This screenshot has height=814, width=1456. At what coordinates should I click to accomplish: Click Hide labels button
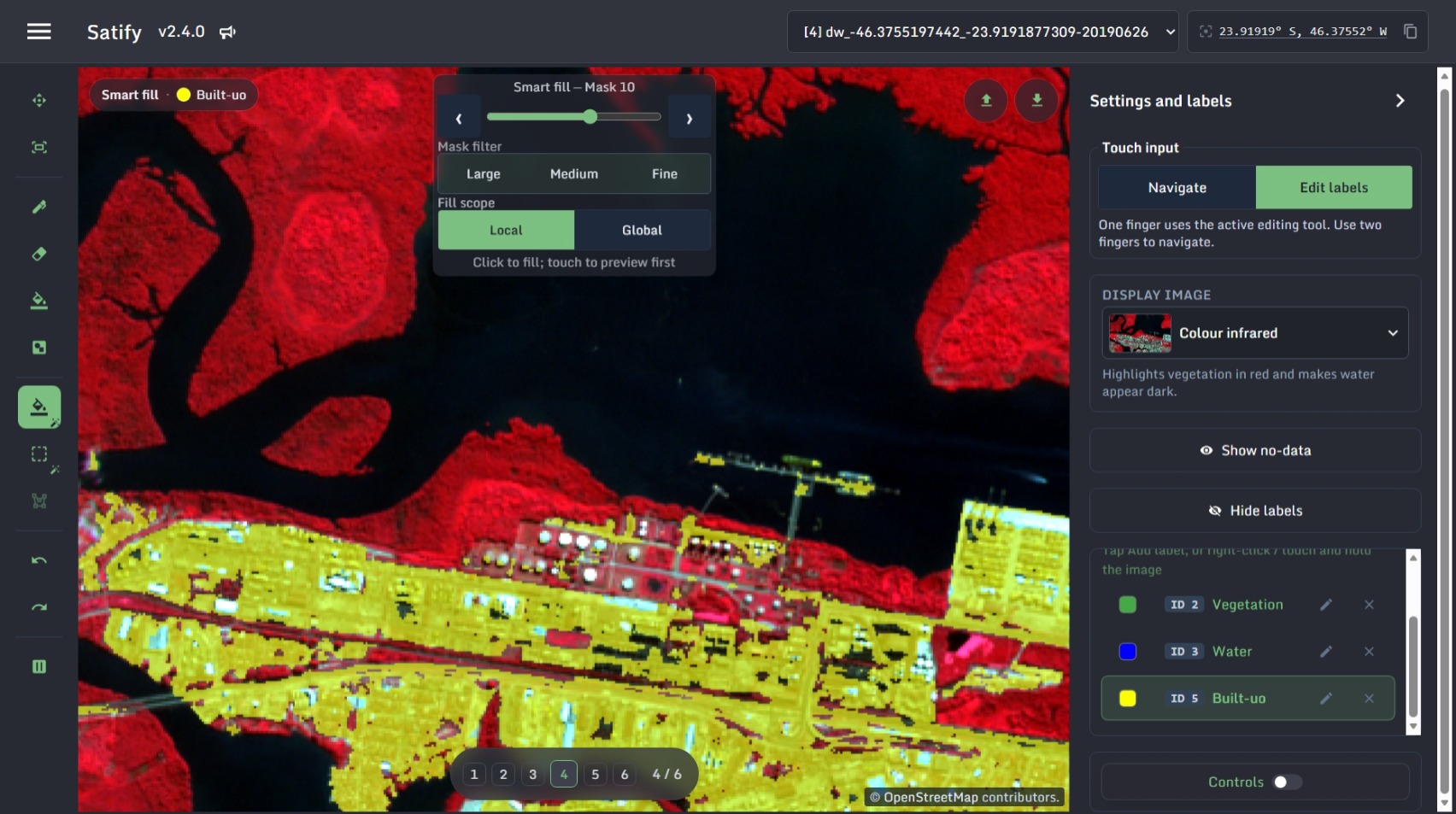coord(1255,511)
